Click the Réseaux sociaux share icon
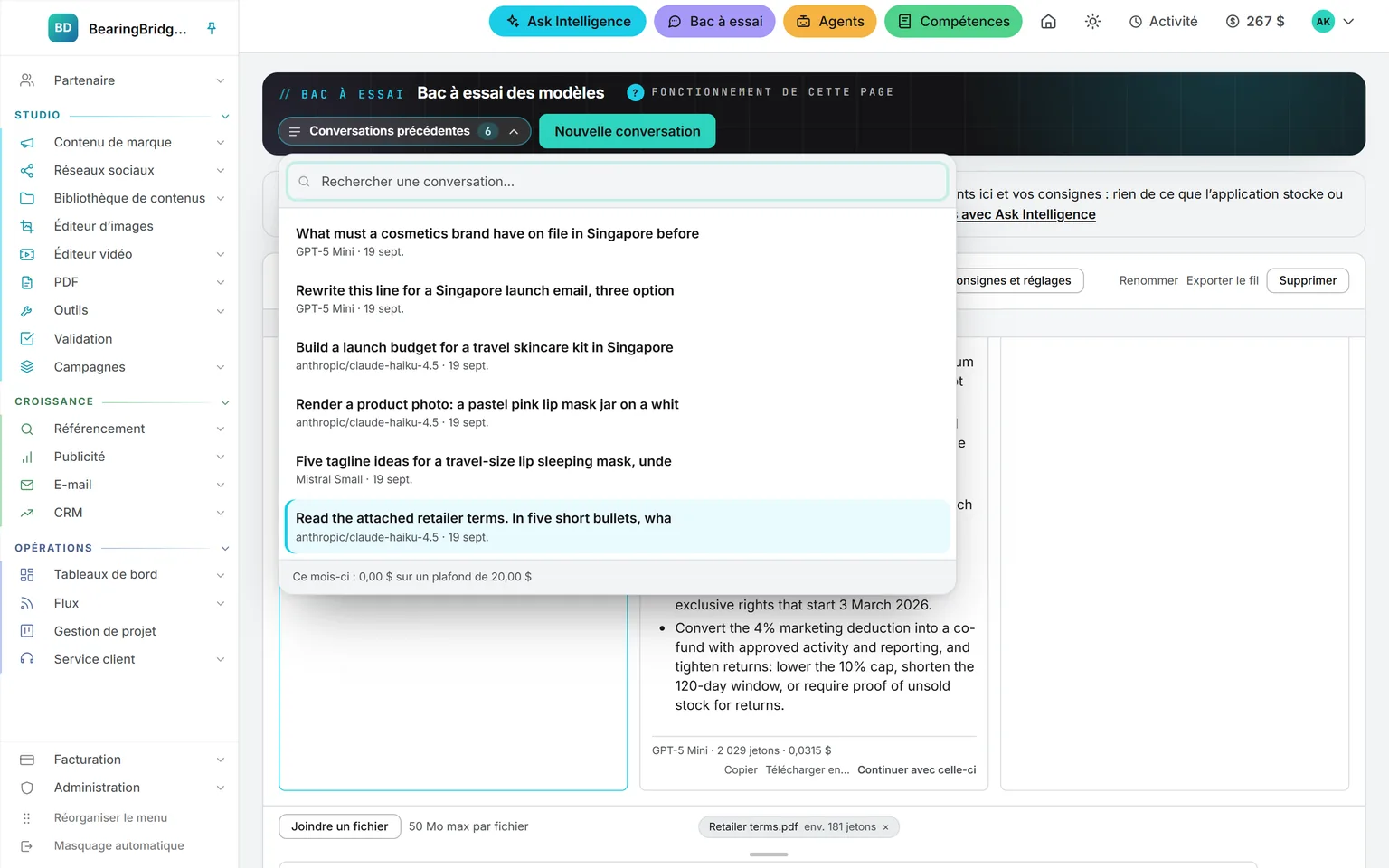The height and width of the screenshot is (868, 1389). click(27, 171)
